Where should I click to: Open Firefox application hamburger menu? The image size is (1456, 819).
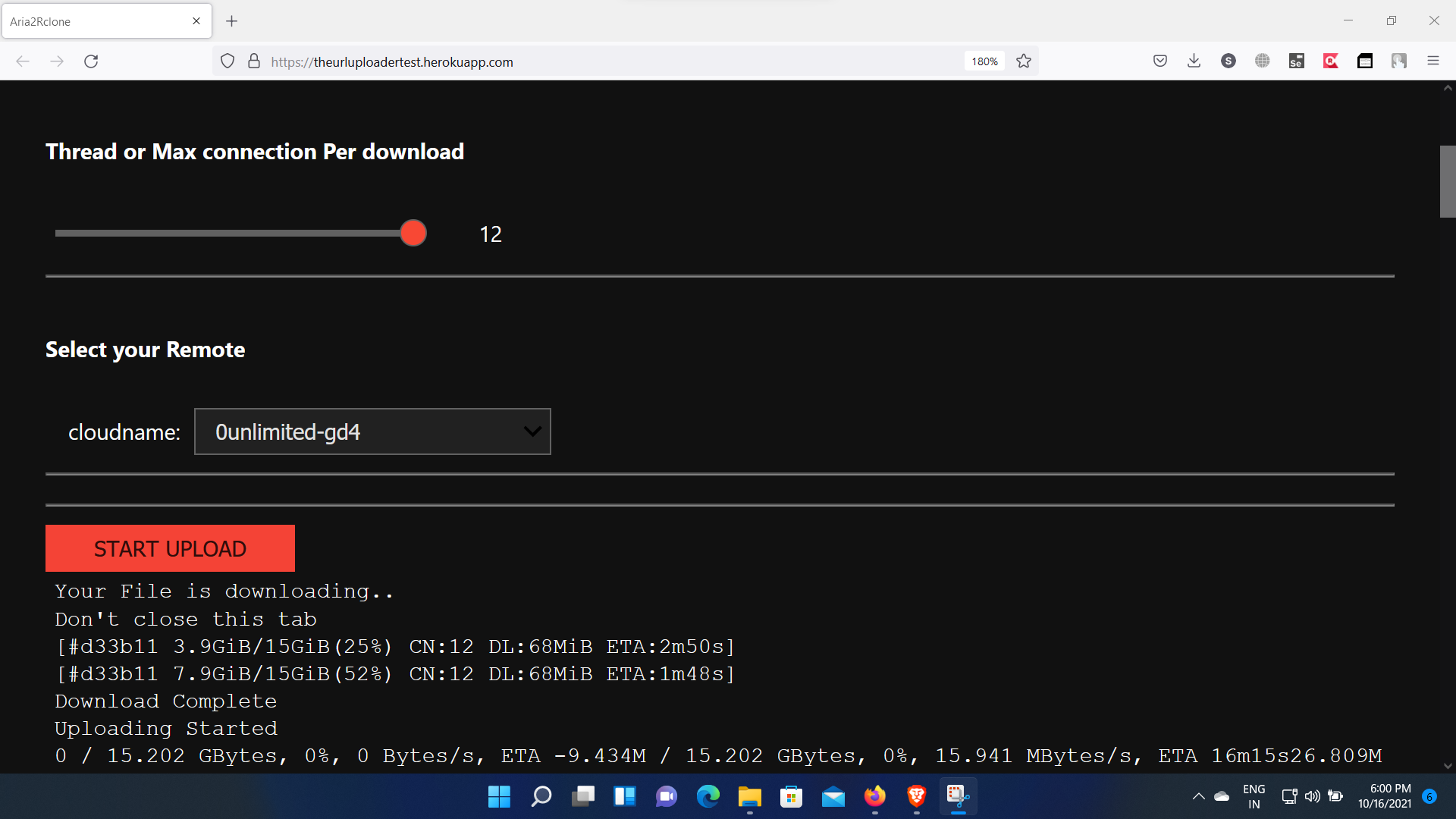(x=1432, y=61)
